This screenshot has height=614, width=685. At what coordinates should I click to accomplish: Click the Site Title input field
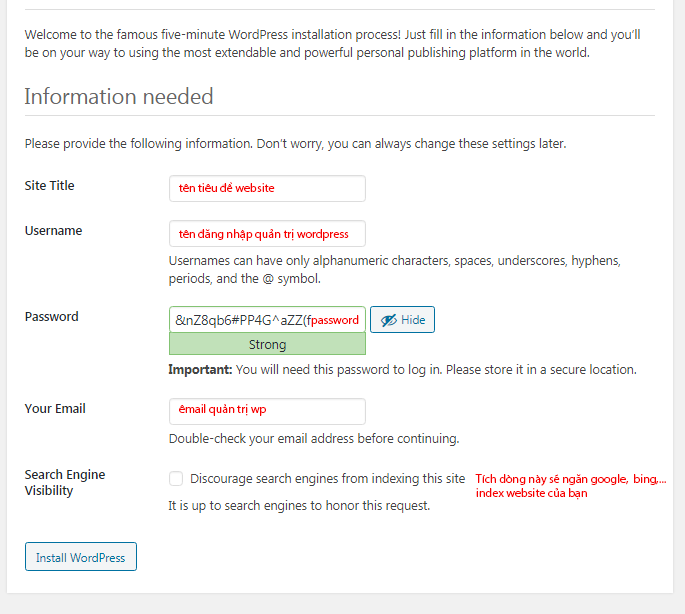267,188
